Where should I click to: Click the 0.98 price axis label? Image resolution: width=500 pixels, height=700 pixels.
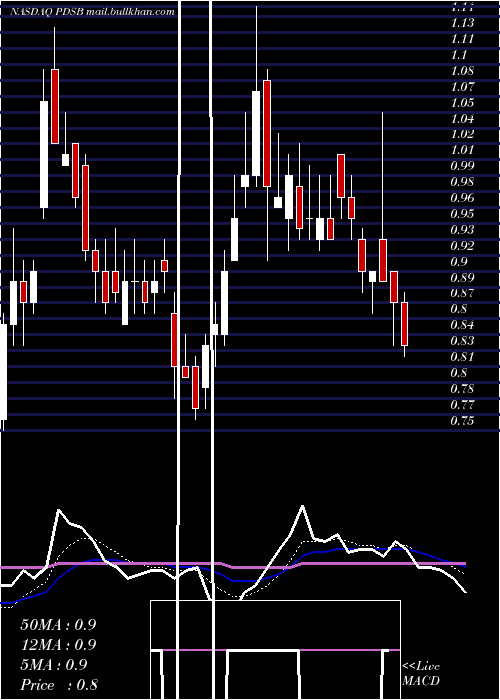click(462, 182)
